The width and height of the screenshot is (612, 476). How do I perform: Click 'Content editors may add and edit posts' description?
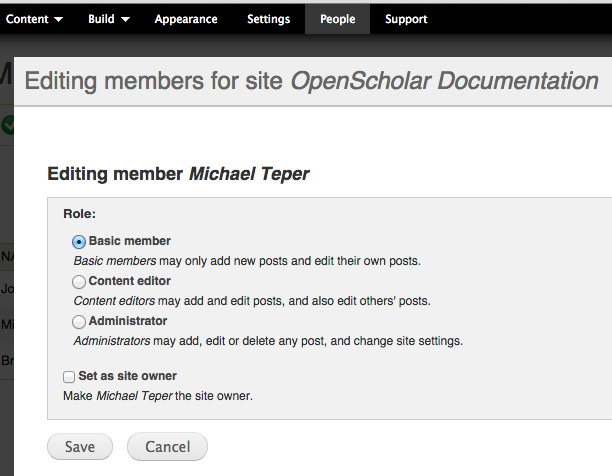(x=252, y=301)
